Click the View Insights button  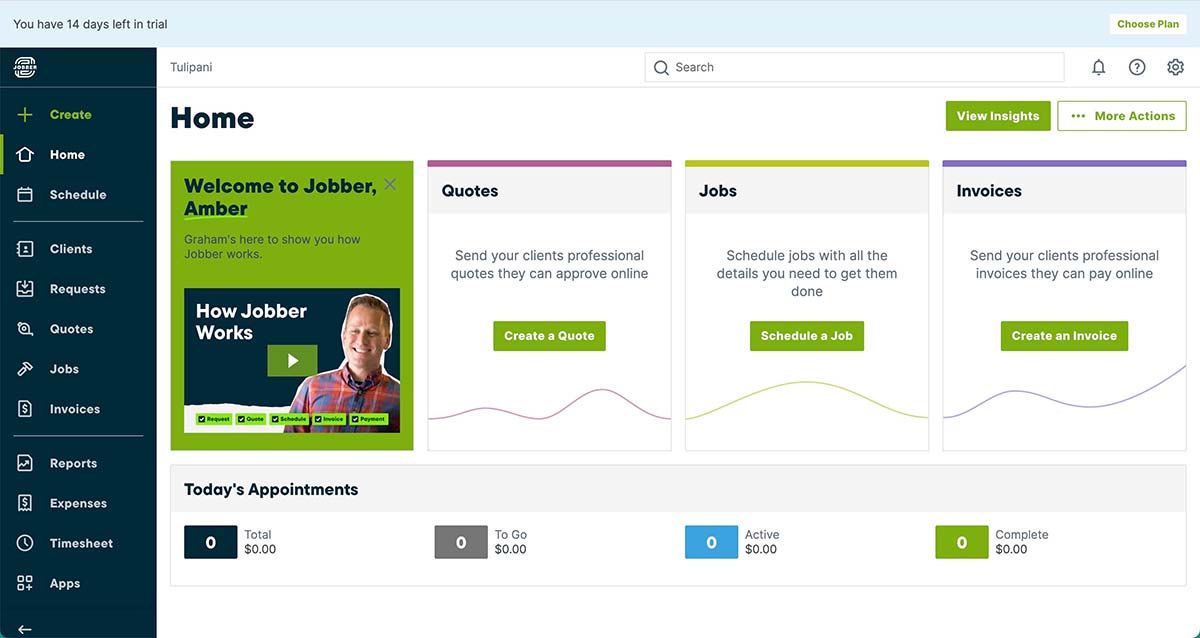[997, 115]
